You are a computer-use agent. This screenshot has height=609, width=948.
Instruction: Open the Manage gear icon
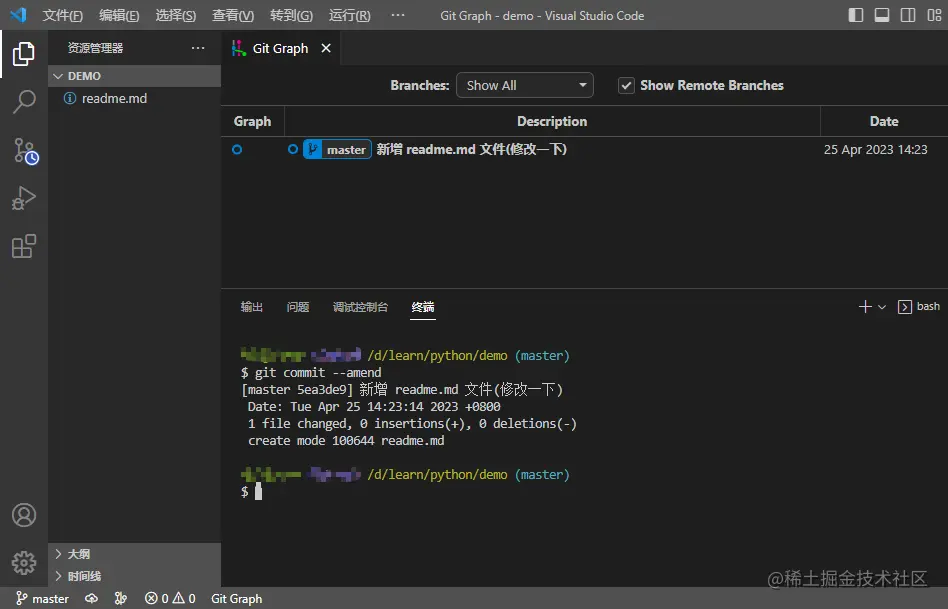tap(24, 562)
